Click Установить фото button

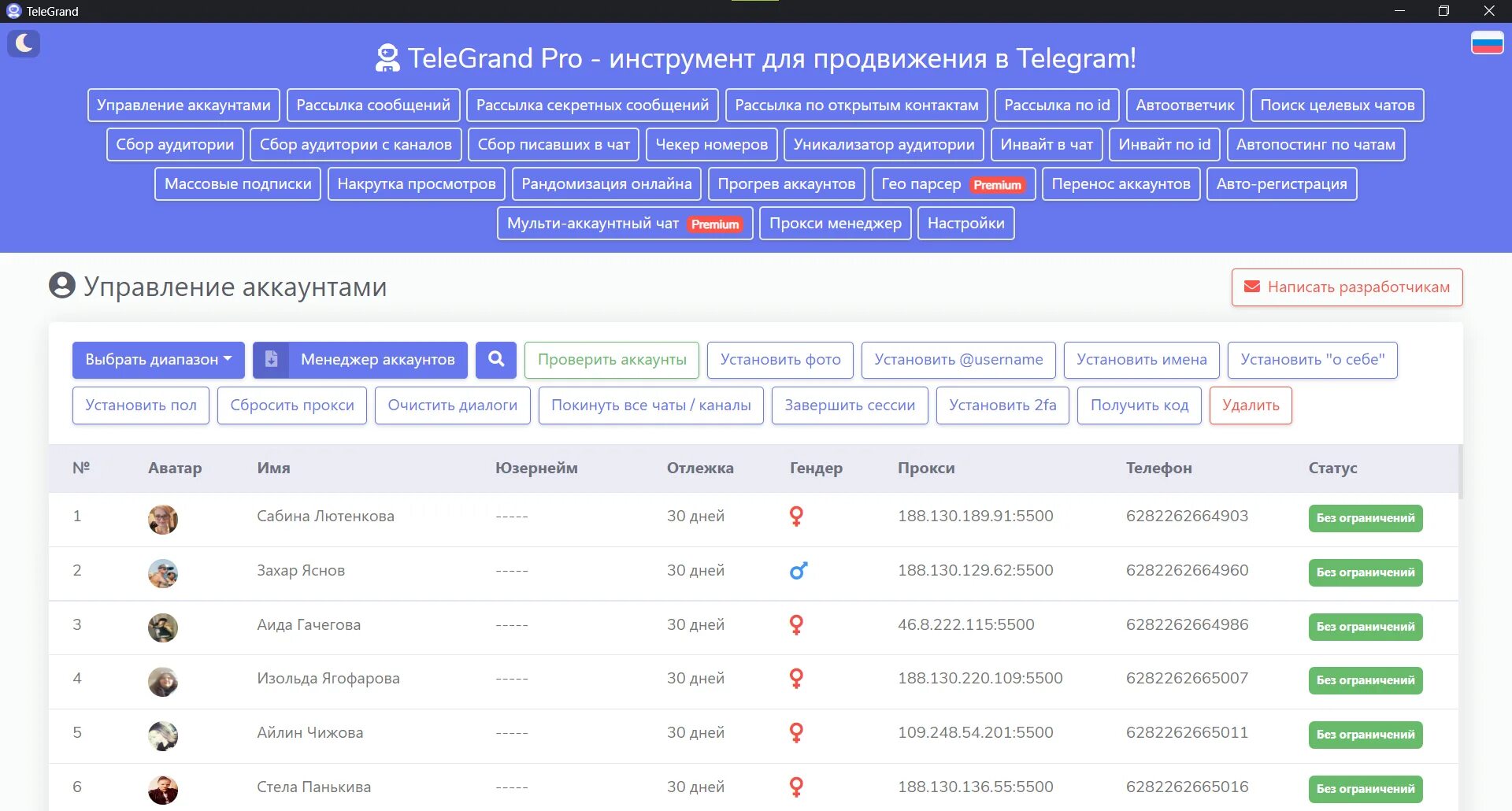780,360
